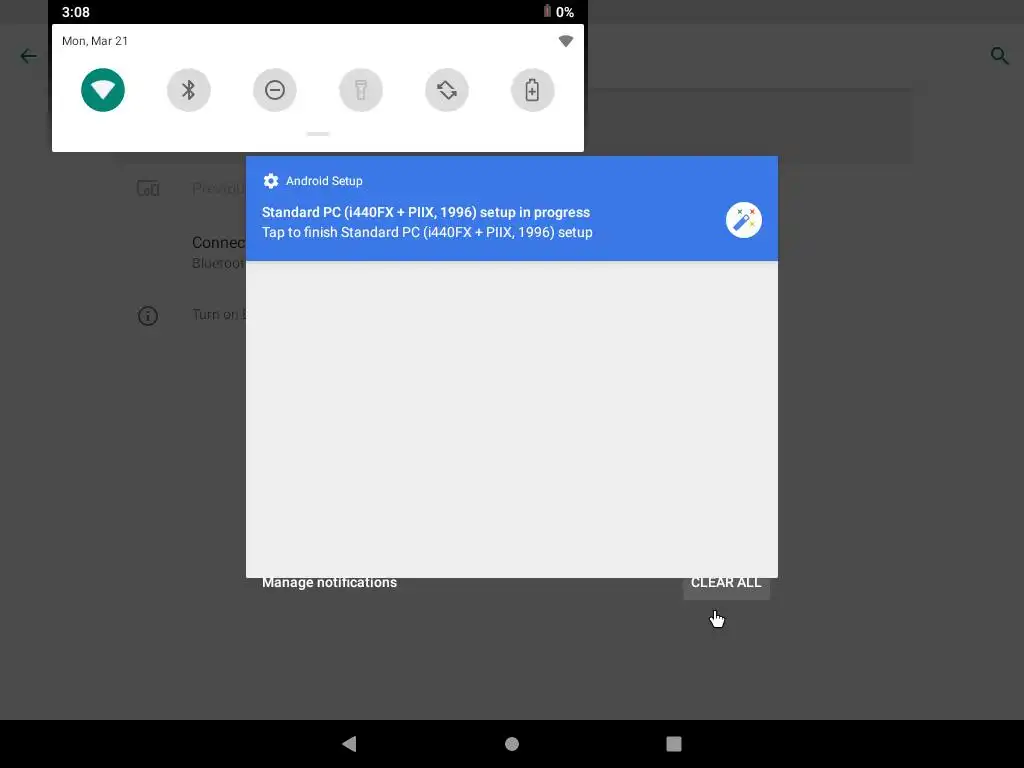Click the Turn on info circle icon

click(148, 316)
